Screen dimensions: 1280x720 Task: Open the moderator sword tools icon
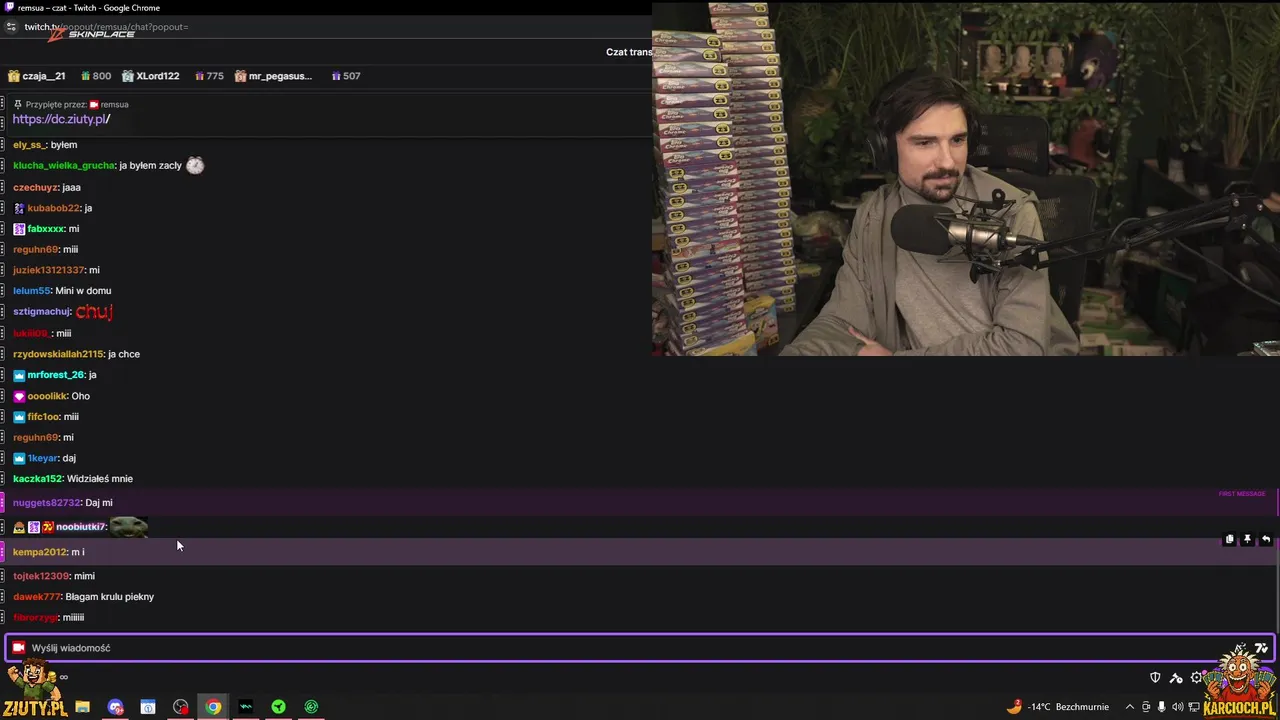1176,677
